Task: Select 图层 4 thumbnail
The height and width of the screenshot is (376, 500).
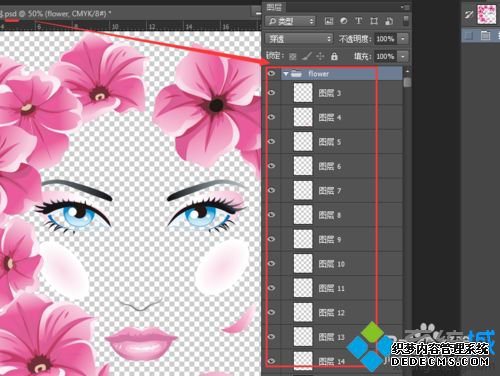Action: [303, 117]
